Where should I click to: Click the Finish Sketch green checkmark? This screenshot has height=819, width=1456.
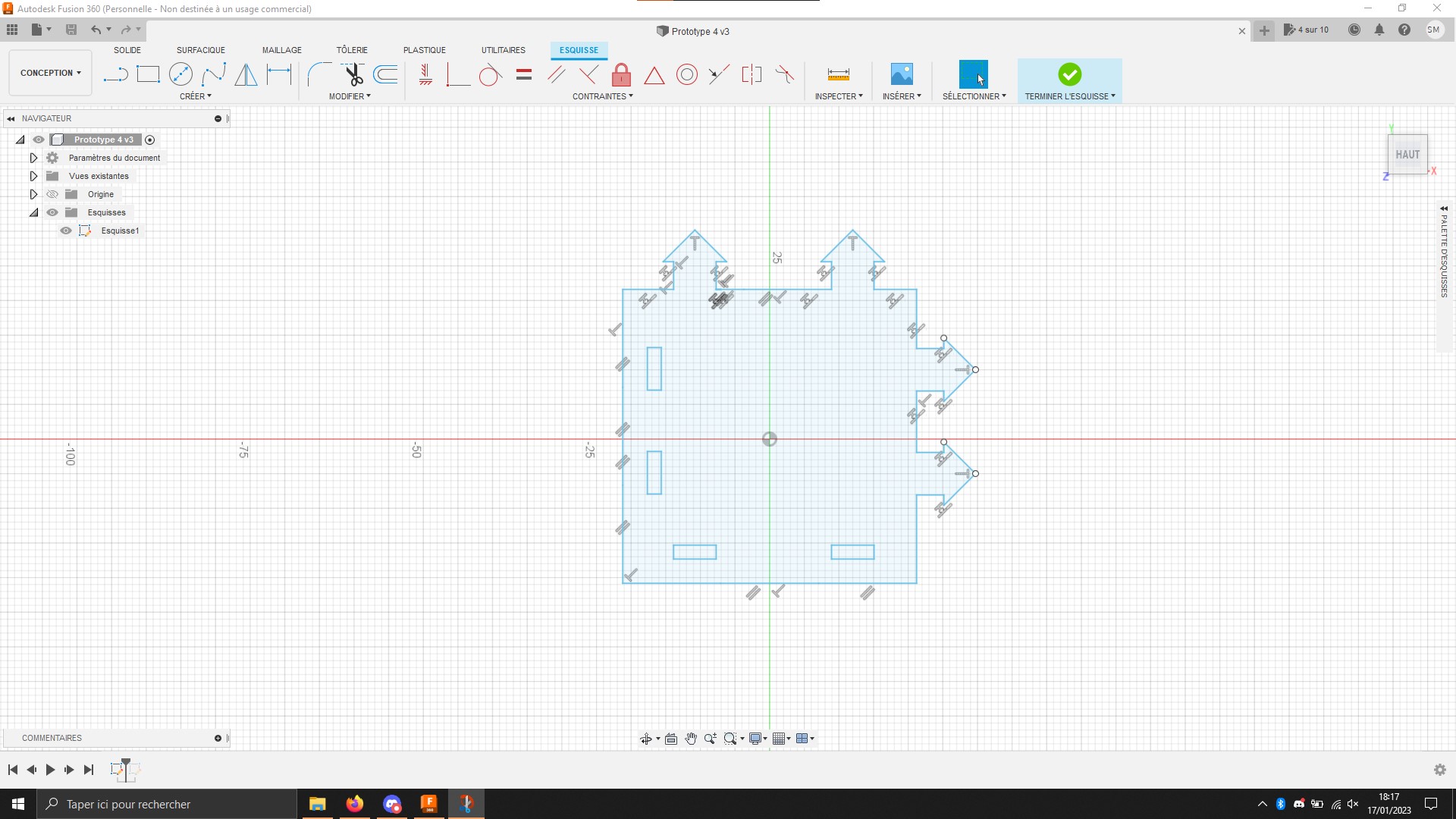1069,74
